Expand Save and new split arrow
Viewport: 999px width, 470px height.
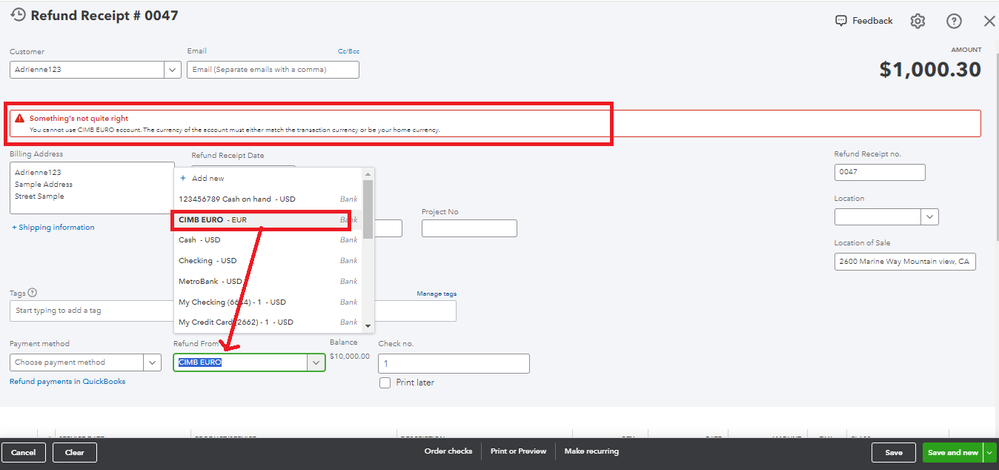[x=989, y=452]
